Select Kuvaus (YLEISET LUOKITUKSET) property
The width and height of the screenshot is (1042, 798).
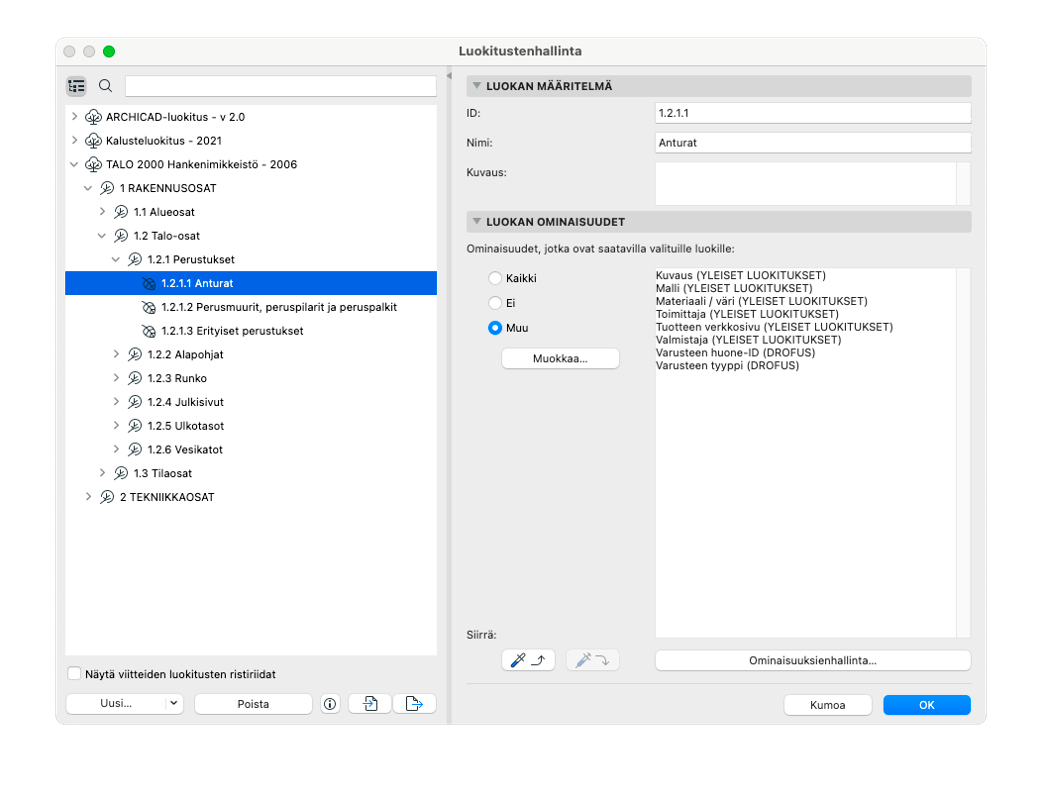click(740, 275)
